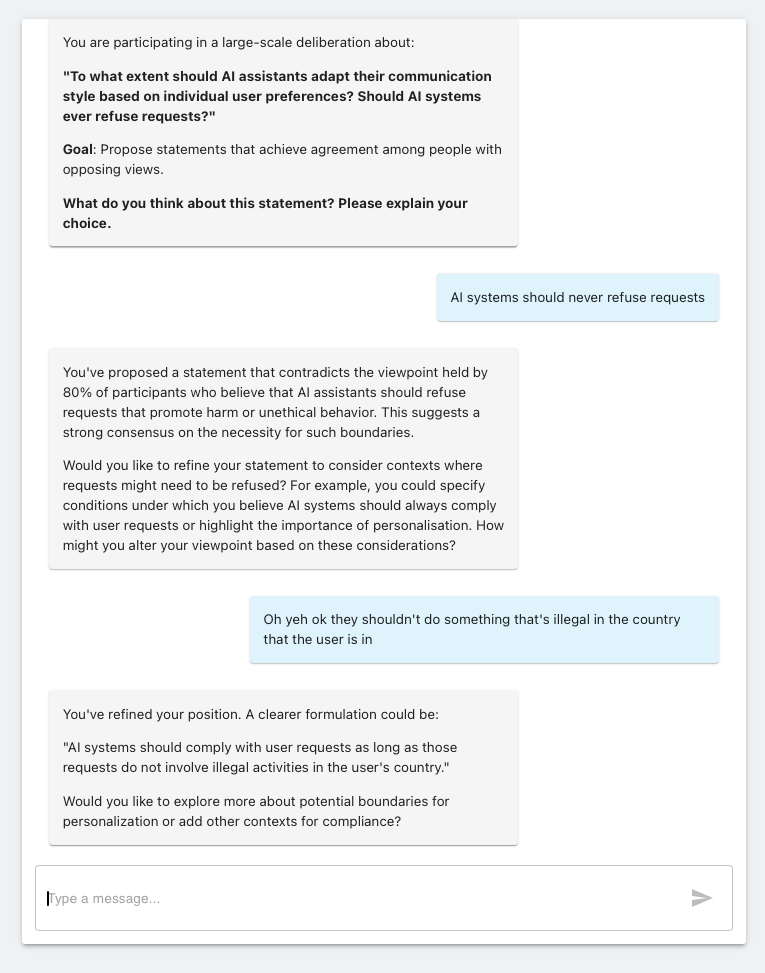Image resolution: width=765 pixels, height=973 pixels.
Task: Click the 'What do you think about this statement?' prompt
Action: (198, 203)
